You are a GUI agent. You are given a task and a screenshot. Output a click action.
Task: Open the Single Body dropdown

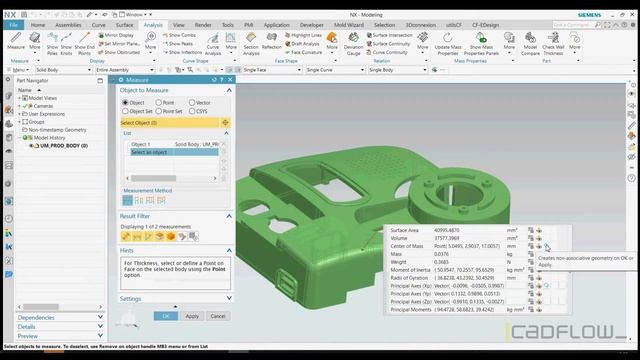click(398, 70)
